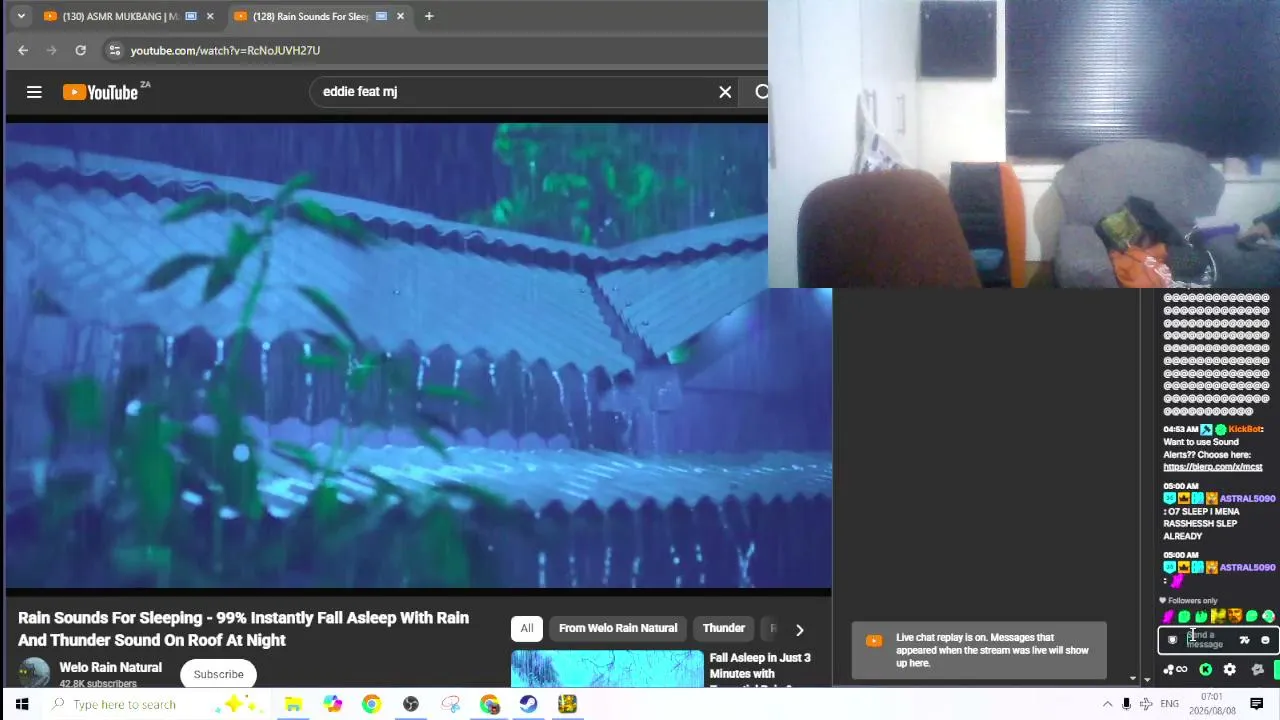Open the 7TV emote button in chat input
Image resolution: width=1280 pixels, height=720 pixels.
point(1244,640)
